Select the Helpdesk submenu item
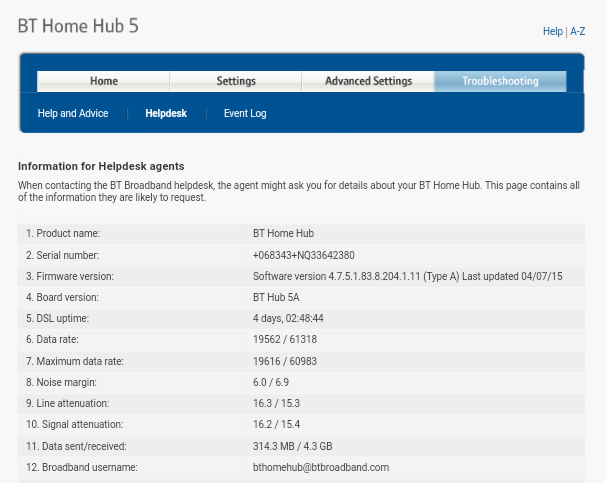Viewport: 606px width, 483px height. coord(166,114)
